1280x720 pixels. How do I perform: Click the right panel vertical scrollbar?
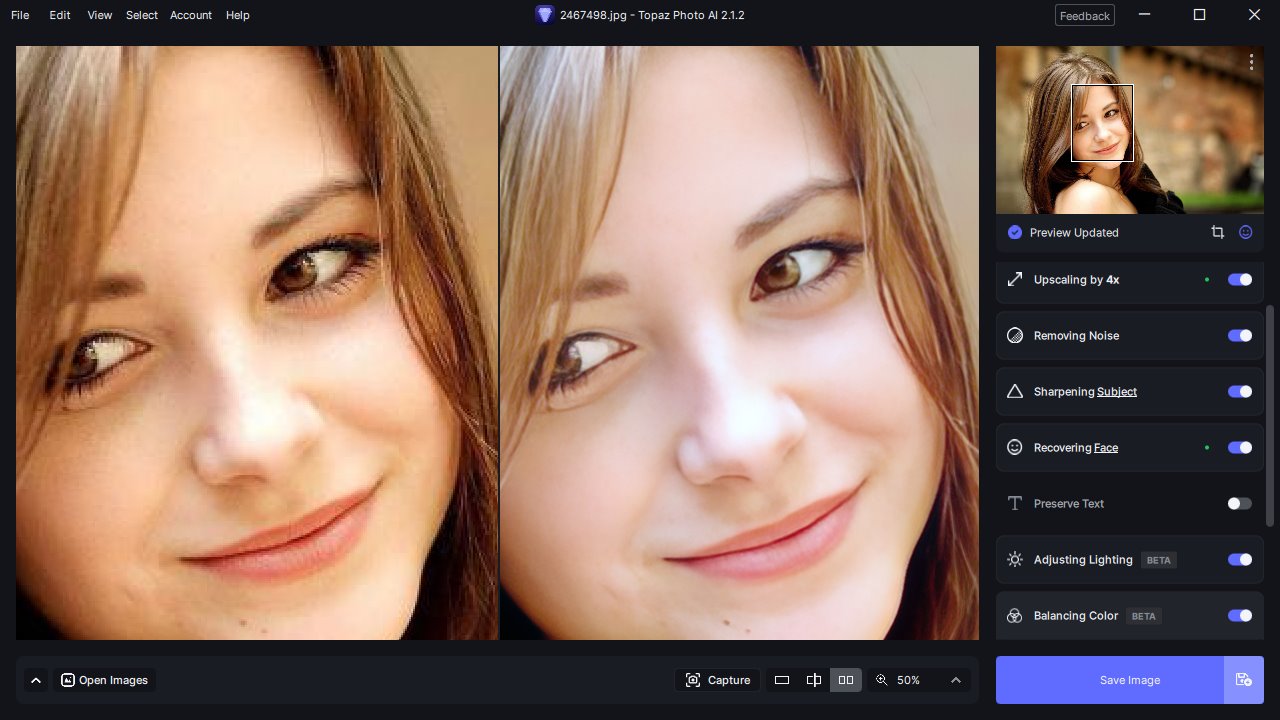(1271, 415)
